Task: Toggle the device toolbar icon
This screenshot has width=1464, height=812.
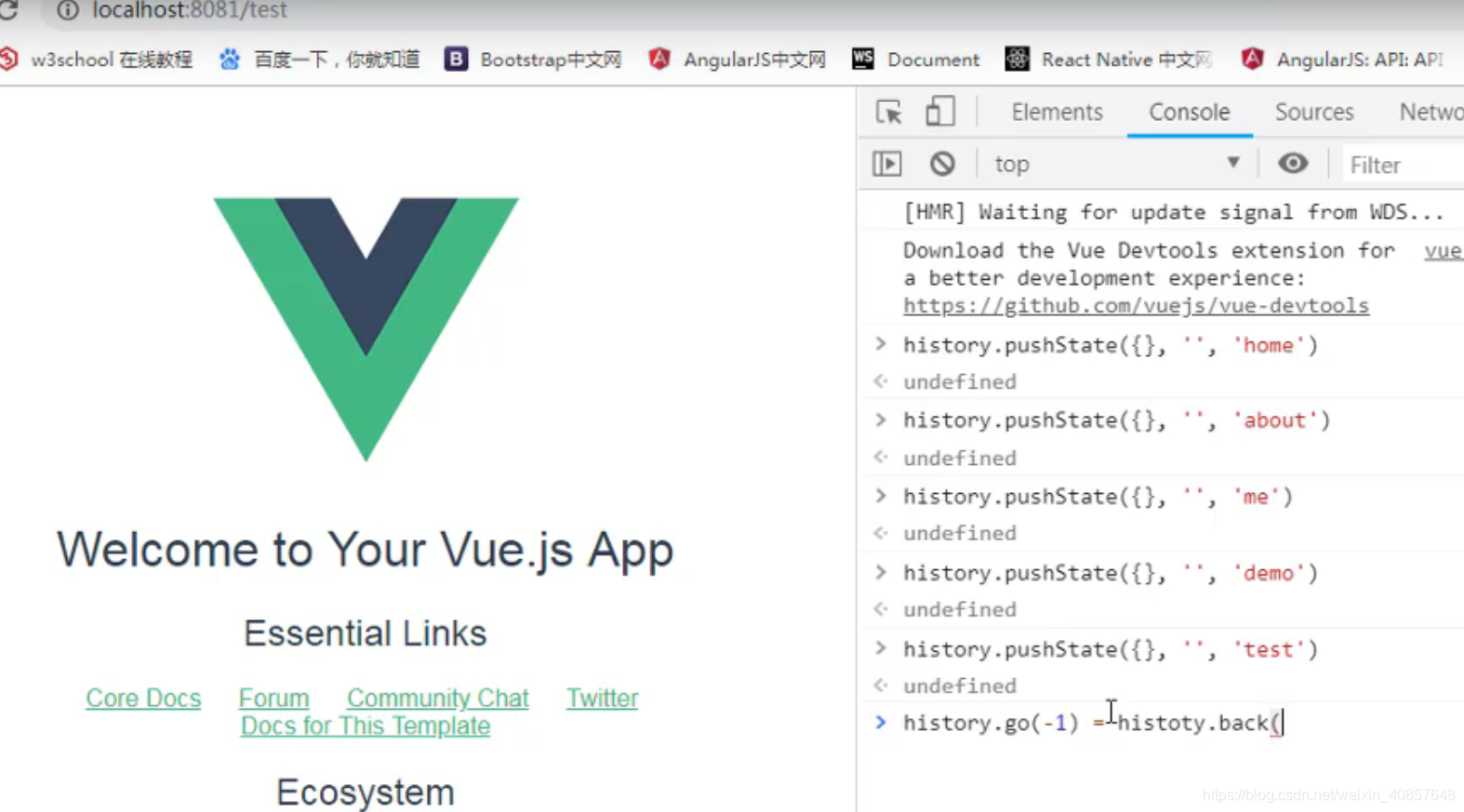Action: 939,112
